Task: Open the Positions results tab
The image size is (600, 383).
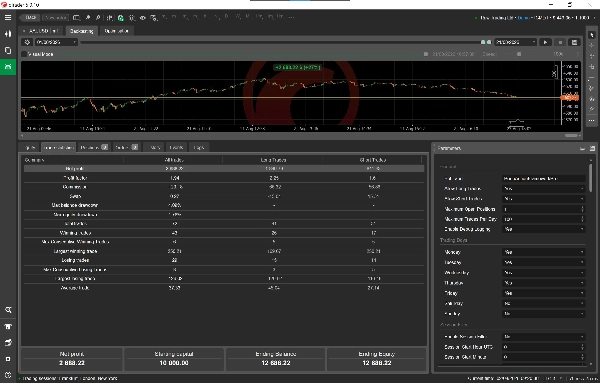Action: [94, 147]
